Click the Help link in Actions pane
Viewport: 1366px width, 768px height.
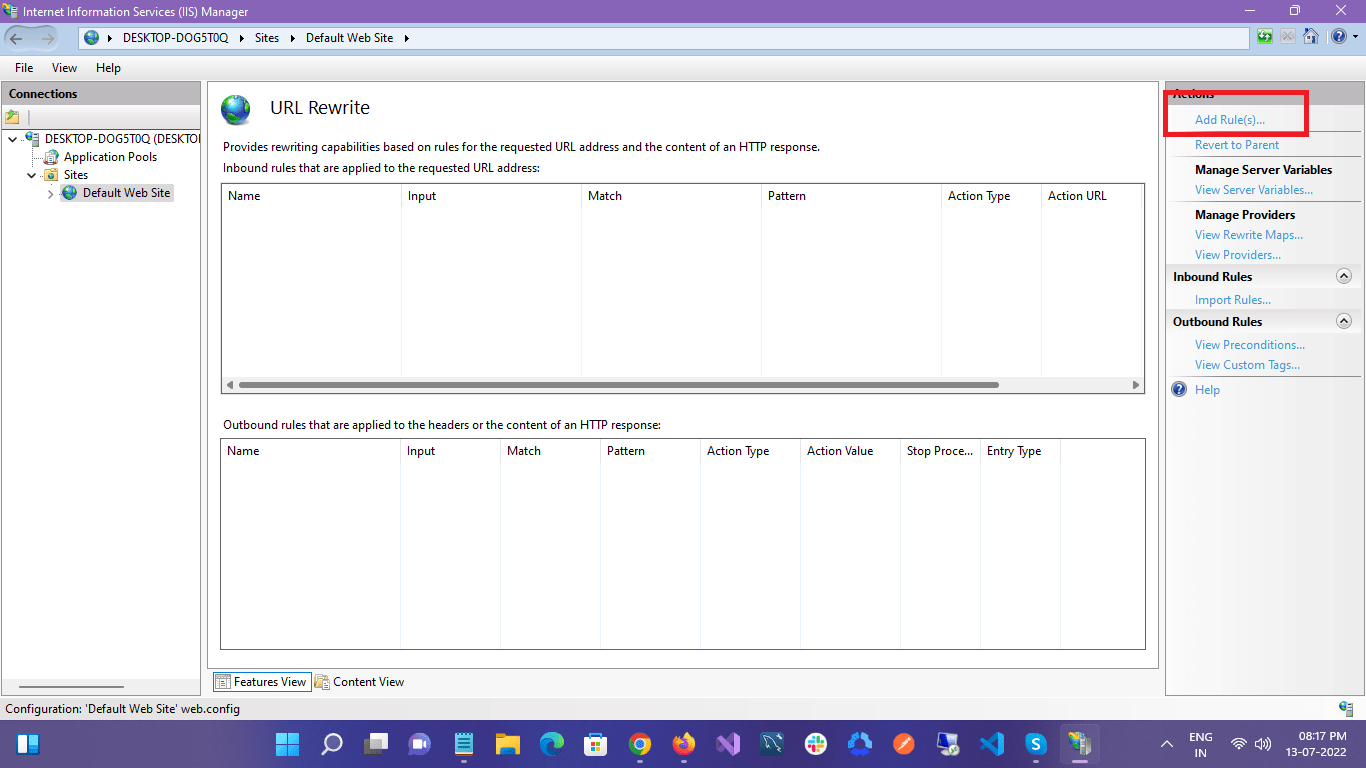pyautogui.click(x=1207, y=390)
